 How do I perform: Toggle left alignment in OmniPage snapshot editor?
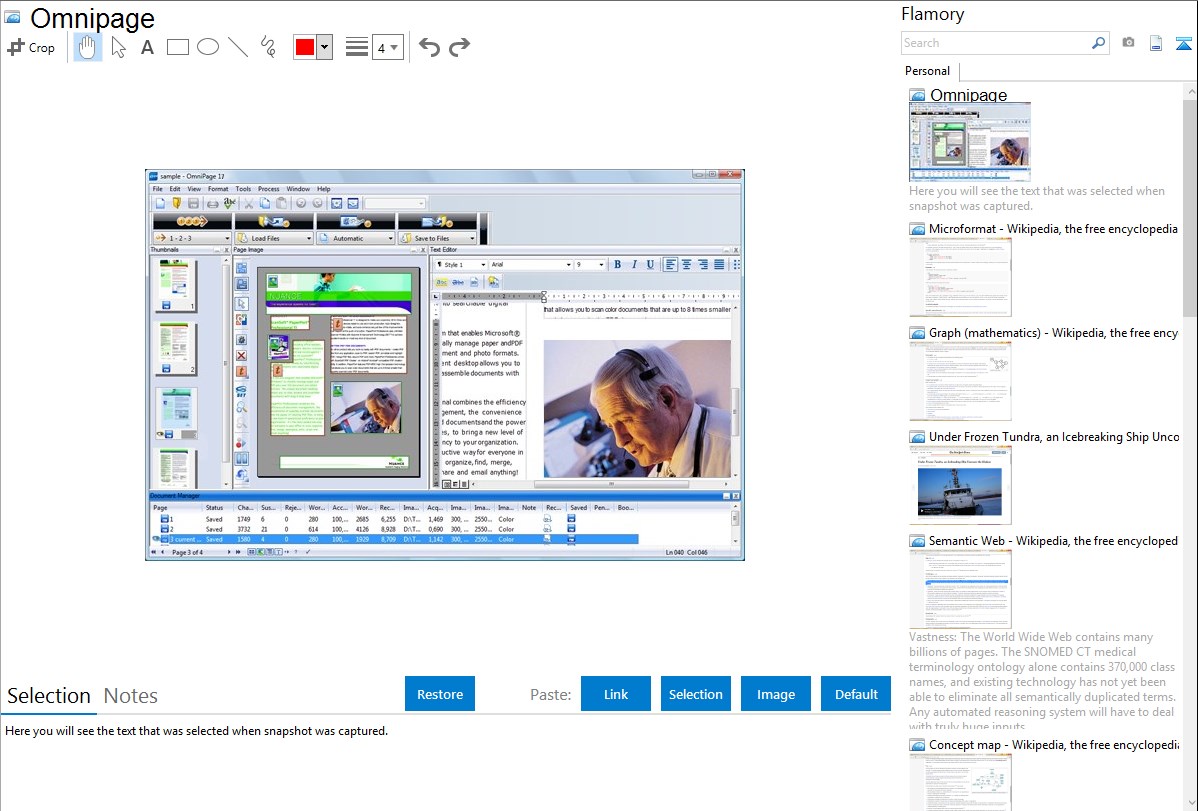click(670, 264)
